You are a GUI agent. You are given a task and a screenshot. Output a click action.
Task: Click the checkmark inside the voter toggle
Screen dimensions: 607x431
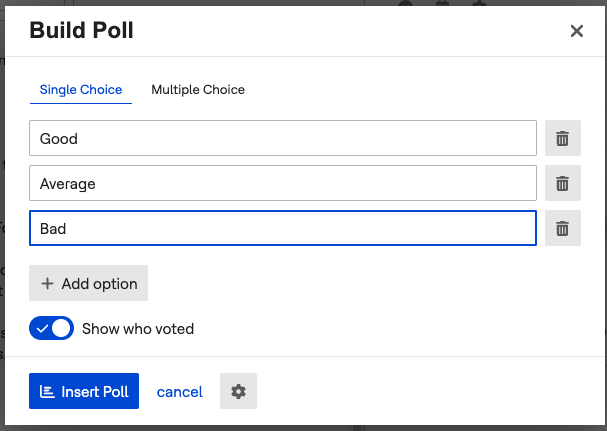coord(41,328)
